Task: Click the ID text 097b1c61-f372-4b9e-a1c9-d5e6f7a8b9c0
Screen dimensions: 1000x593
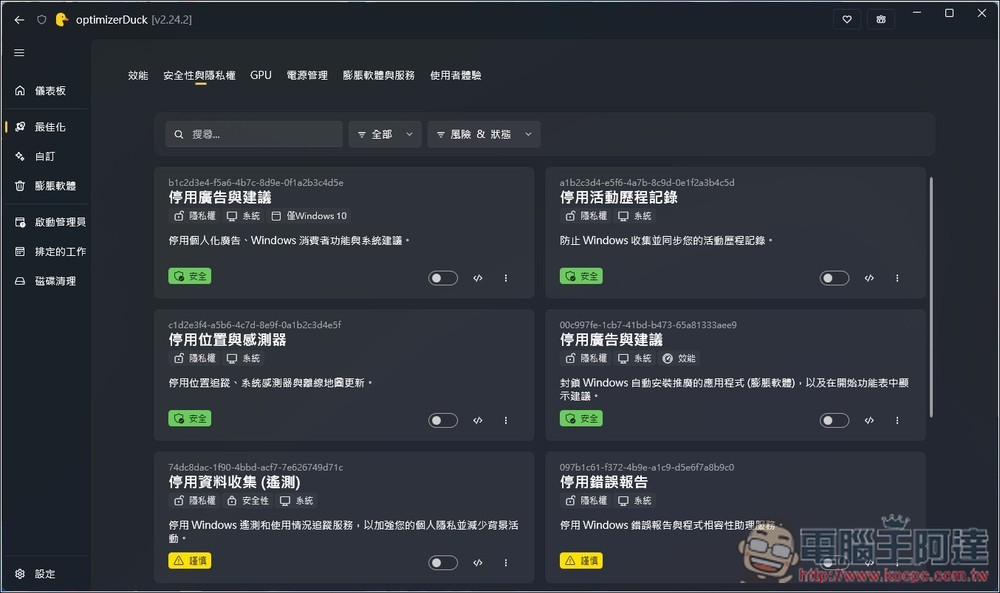Action: [x=647, y=467]
